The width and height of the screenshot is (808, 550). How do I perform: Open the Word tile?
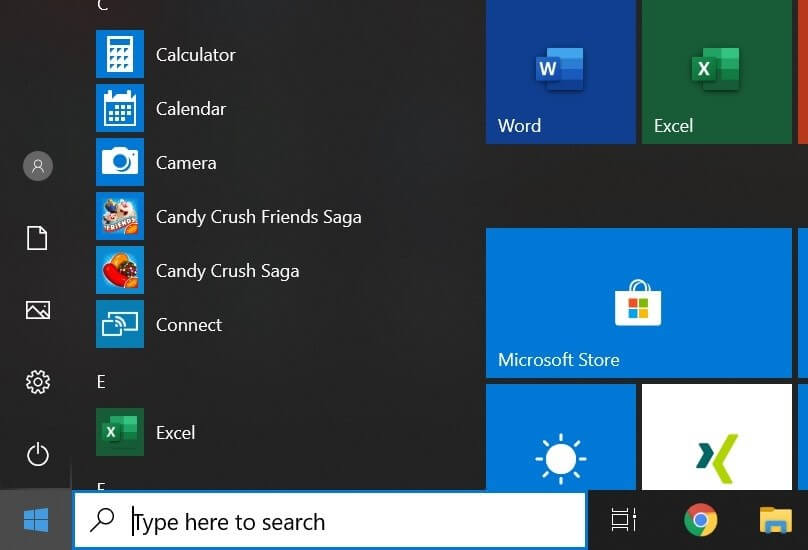pos(561,71)
